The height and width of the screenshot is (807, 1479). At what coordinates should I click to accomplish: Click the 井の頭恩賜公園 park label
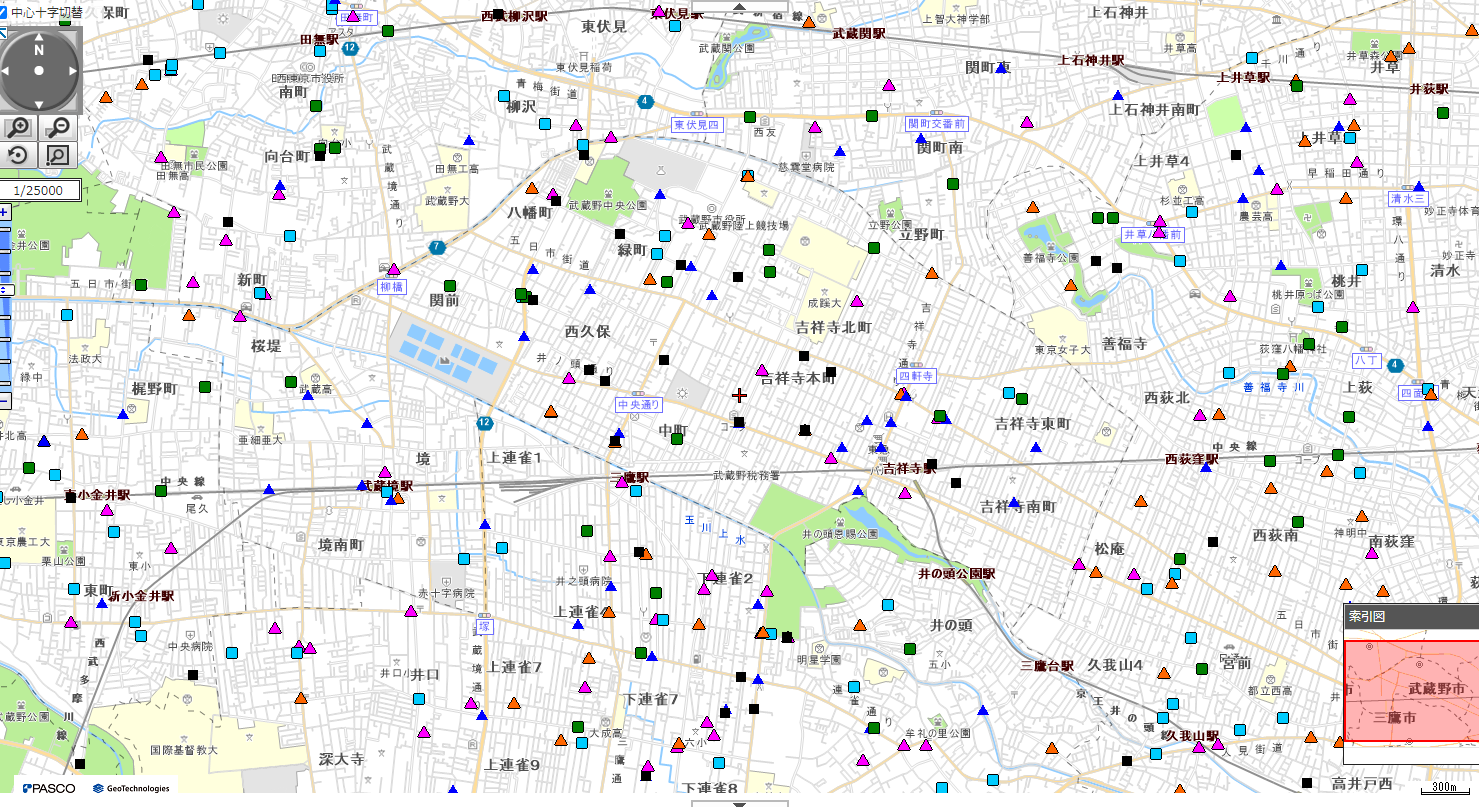pos(839,534)
